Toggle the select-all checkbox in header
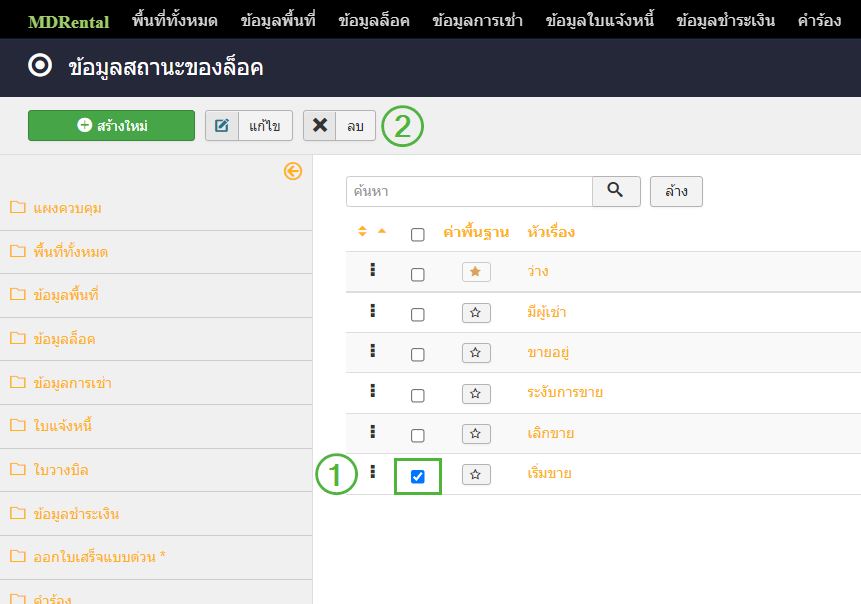The height and width of the screenshot is (604, 861). point(418,234)
